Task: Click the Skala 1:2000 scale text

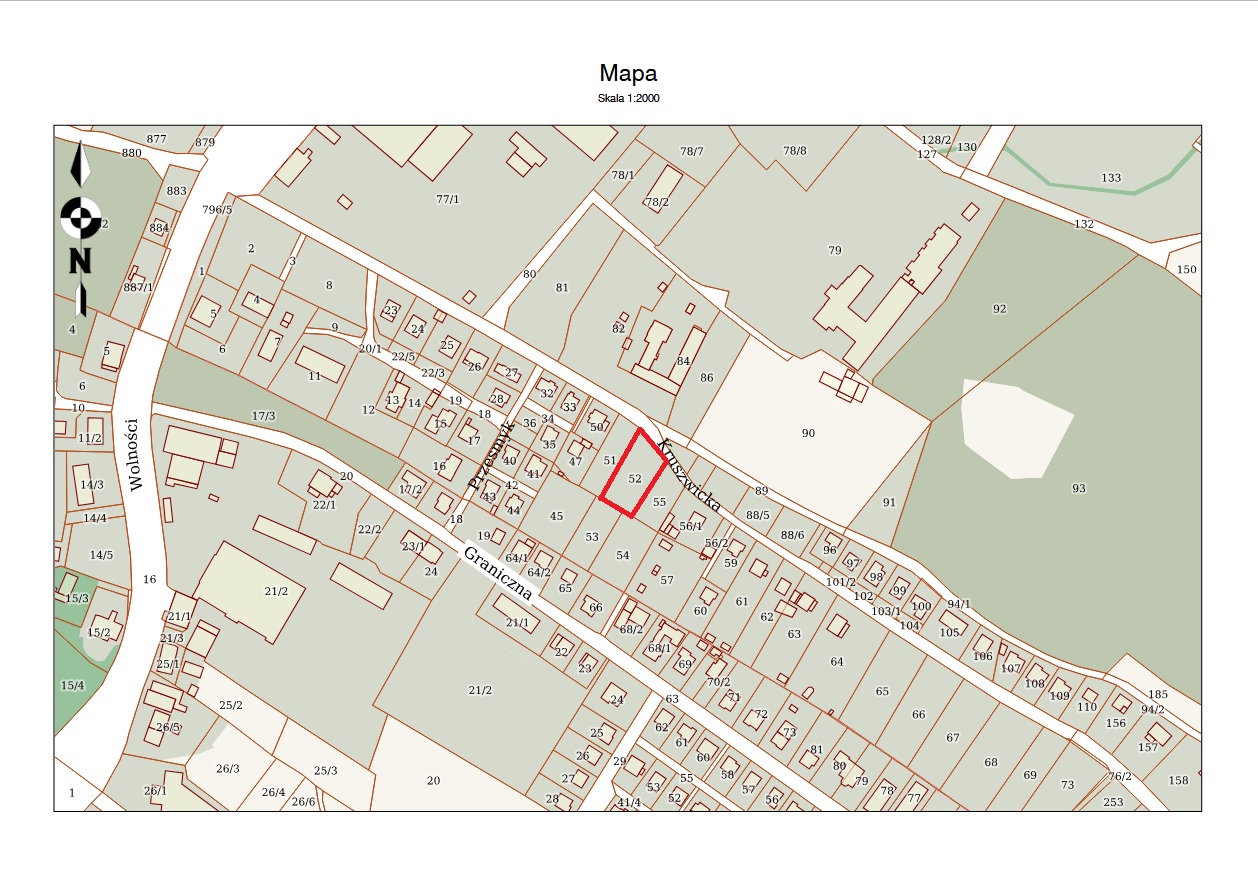Action: (x=628, y=98)
